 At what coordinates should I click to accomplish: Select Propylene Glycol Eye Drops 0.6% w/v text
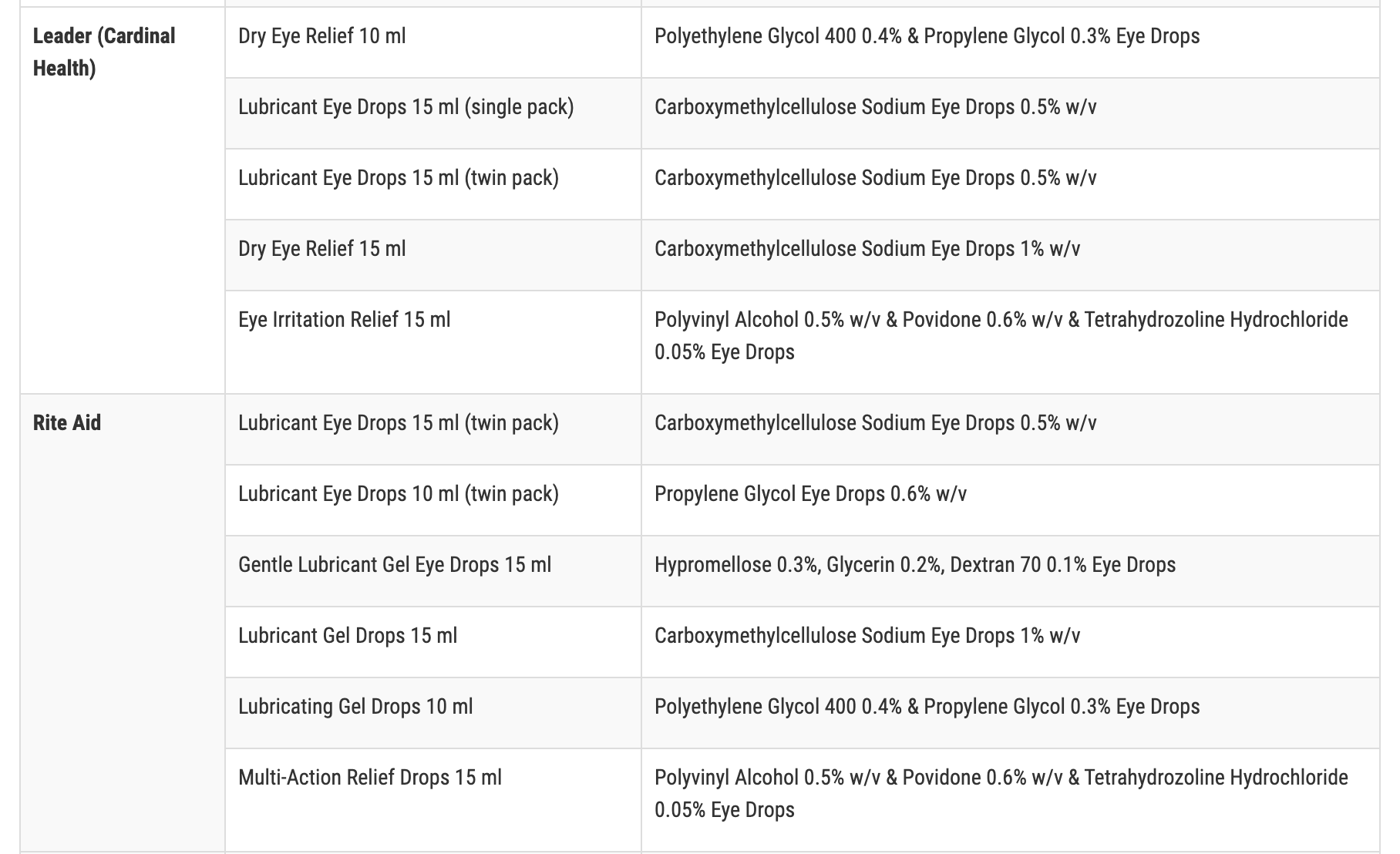pyautogui.click(x=810, y=494)
